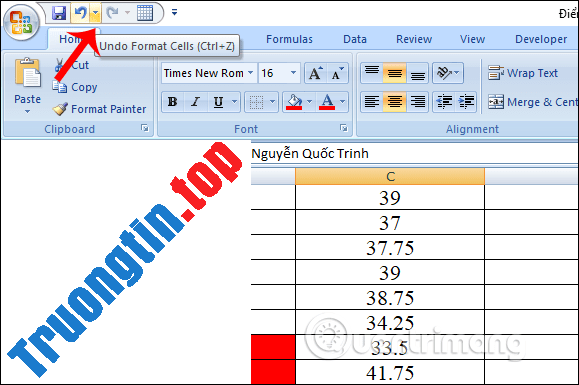
Task: Select the cell containing 37.75
Action: [390, 247]
